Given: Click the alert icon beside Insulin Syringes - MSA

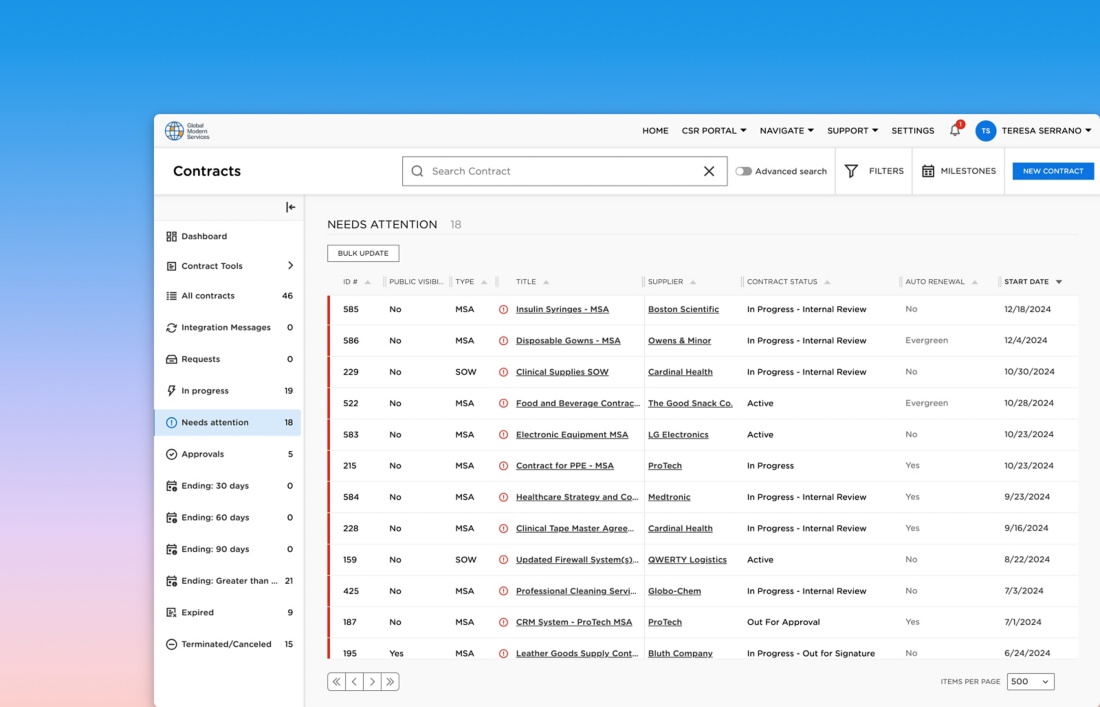Looking at the screenshot, I should coord(503,310).
